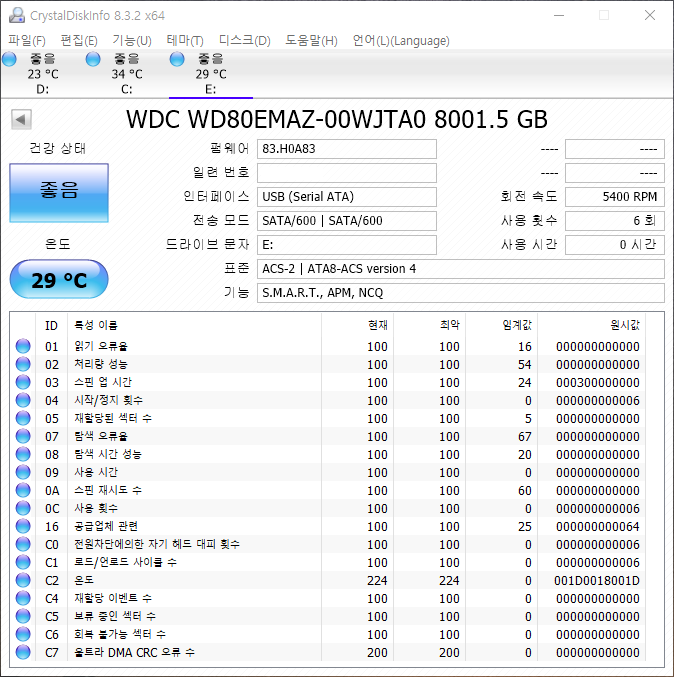
Task: Click the power-on count field 6 회
Action: tap(615, 221)
